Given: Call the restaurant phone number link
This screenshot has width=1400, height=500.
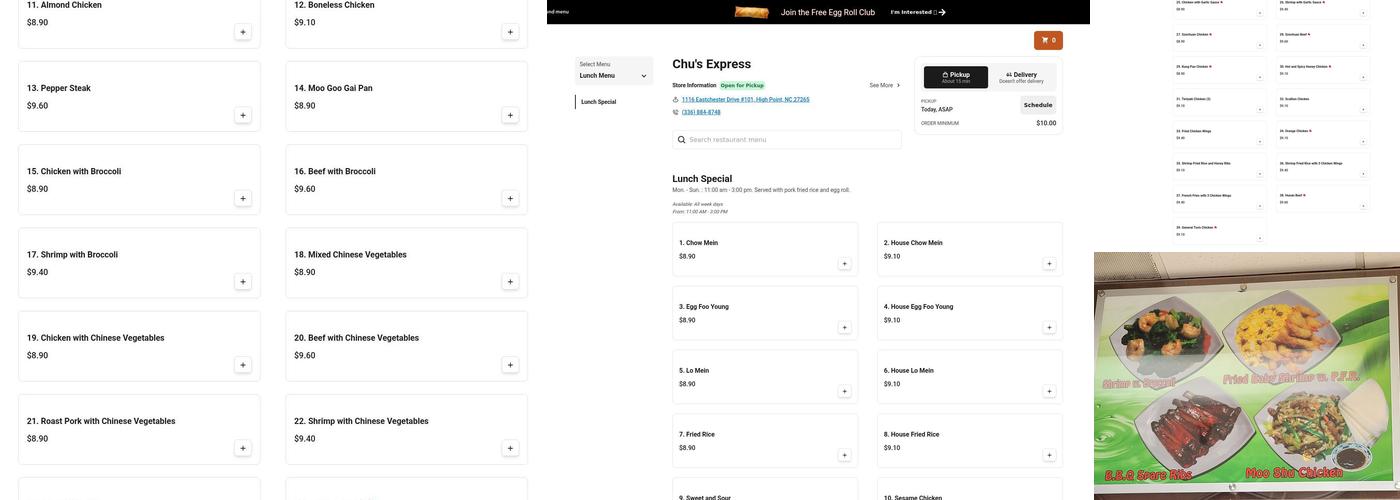Looking at the screenshot, I should (x=701, y=112).
